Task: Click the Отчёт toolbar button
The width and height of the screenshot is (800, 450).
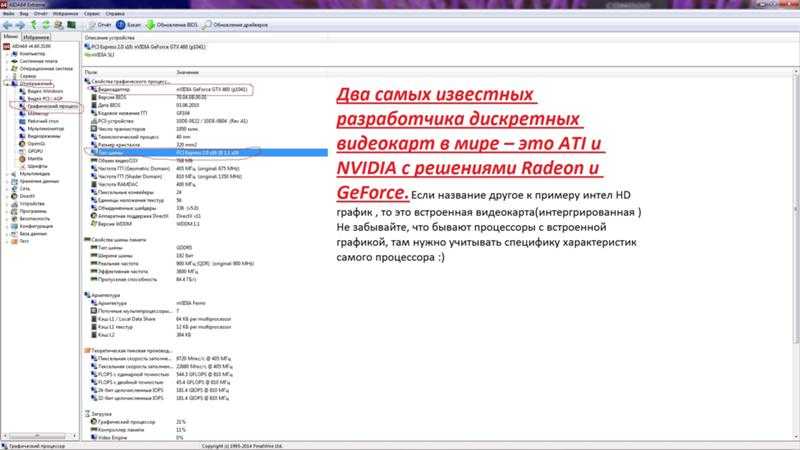Action: tap(100, 24)
